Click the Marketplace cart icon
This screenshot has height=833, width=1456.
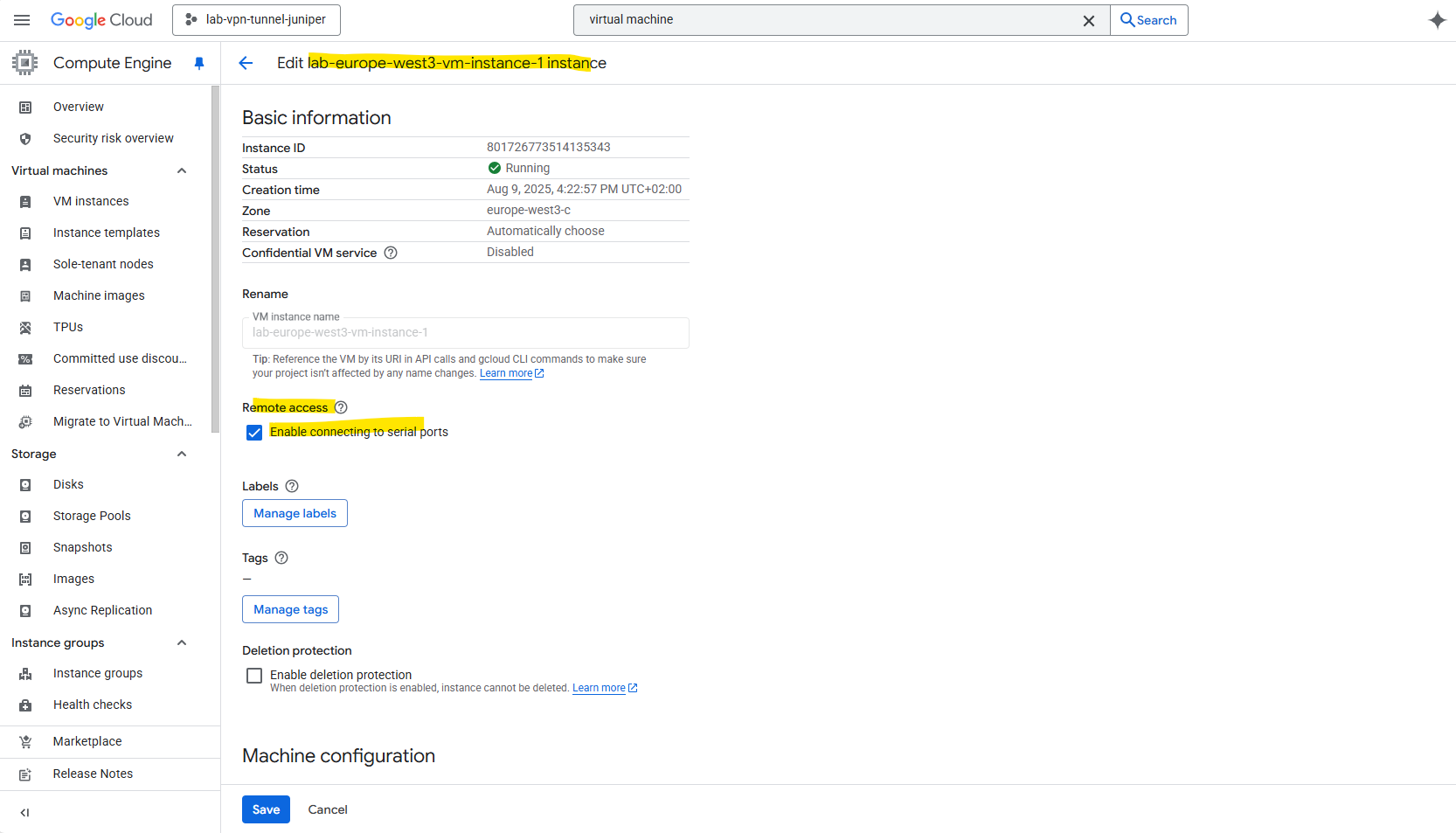[25, 742]
